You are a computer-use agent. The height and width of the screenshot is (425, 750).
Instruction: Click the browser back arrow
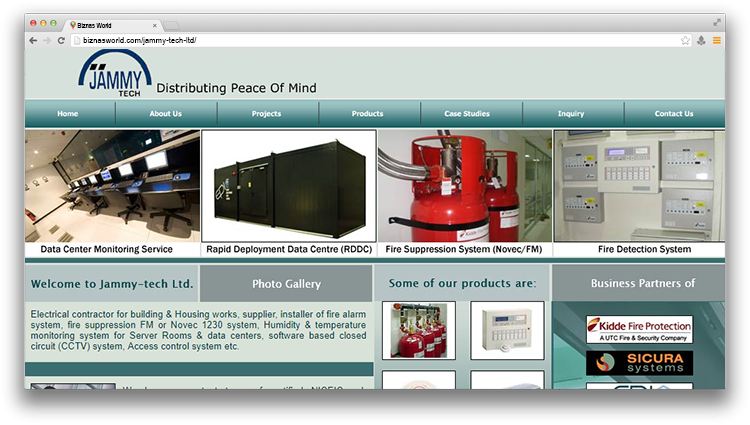tap(33, 40)
